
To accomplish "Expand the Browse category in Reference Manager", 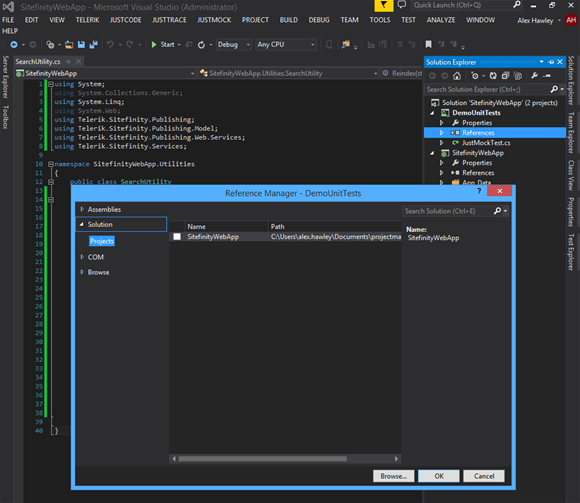I will click(82, 272).
